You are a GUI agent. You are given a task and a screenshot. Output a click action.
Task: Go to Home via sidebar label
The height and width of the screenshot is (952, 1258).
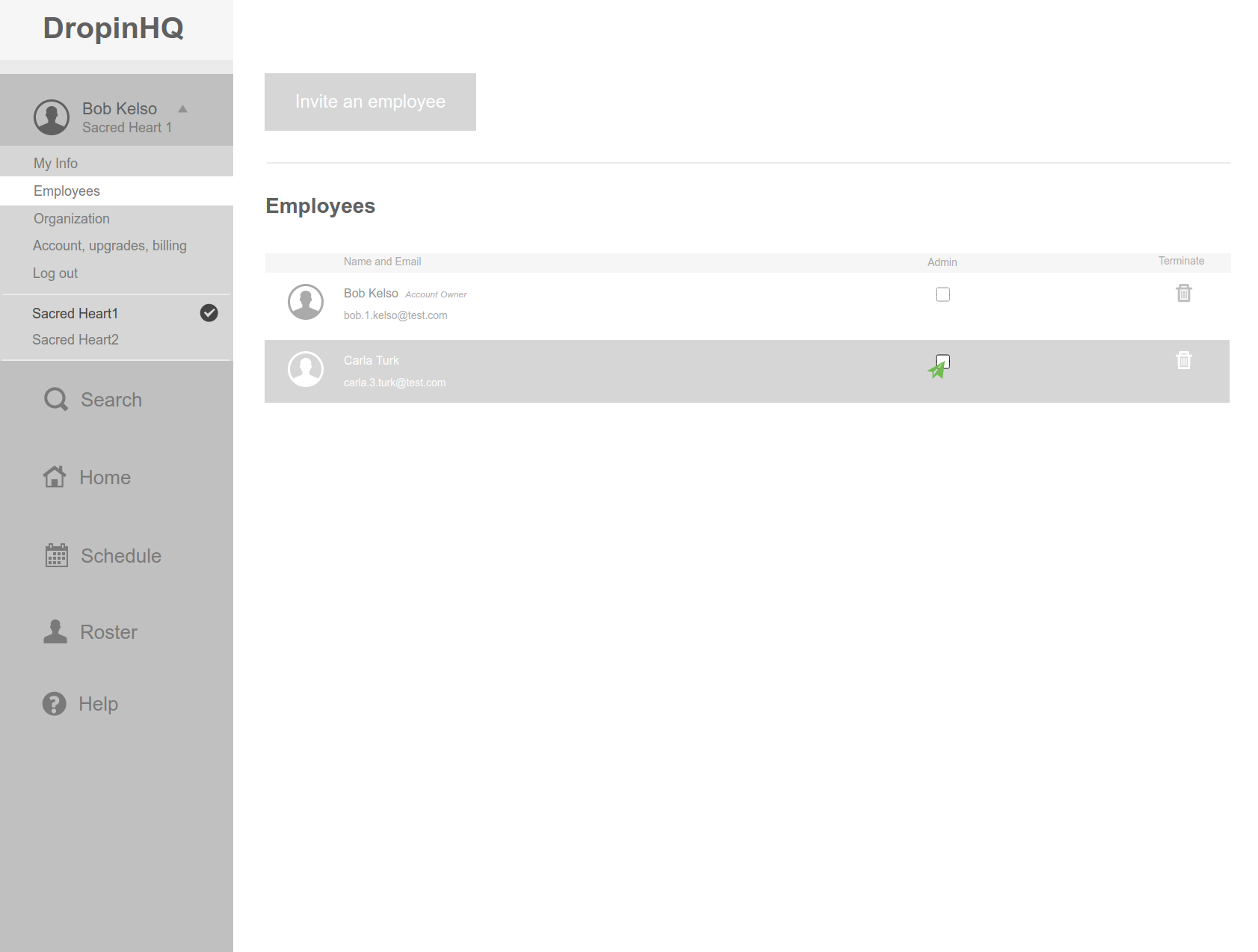pos(105,477)
